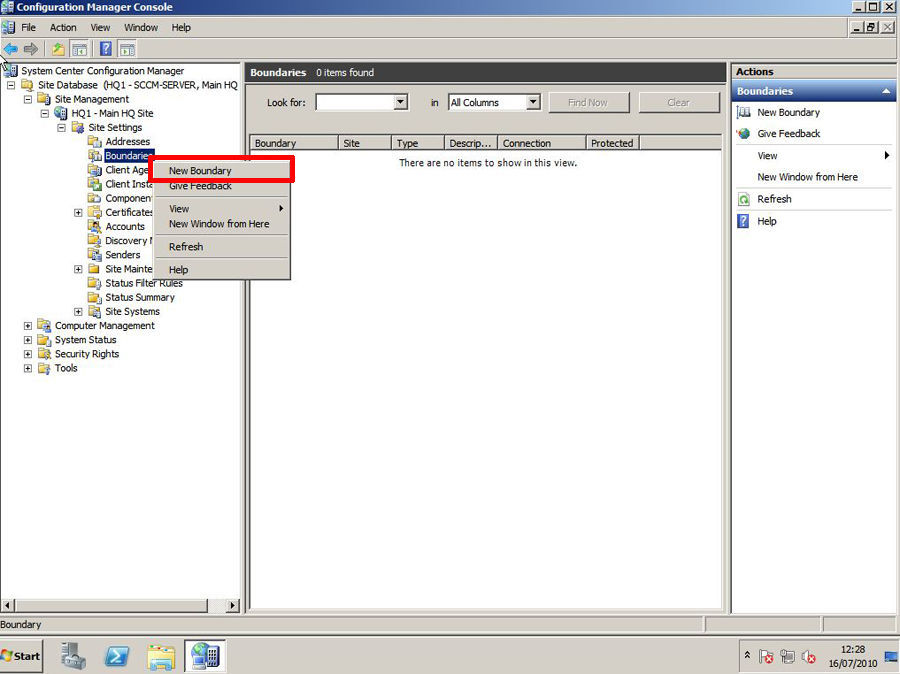
Task: Click the Give Feedback globe icon
Action: [x=744, y=134]
